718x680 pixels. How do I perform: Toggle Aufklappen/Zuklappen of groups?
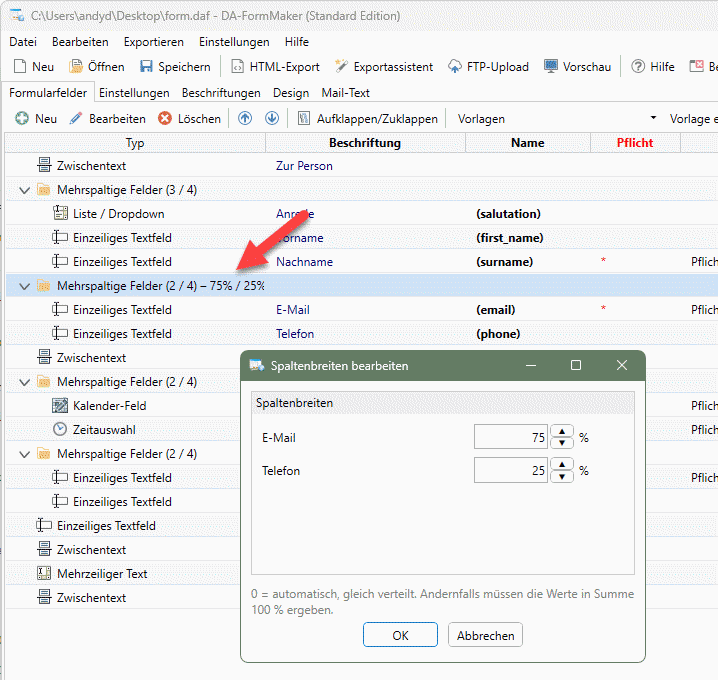[x=368, y=119]
